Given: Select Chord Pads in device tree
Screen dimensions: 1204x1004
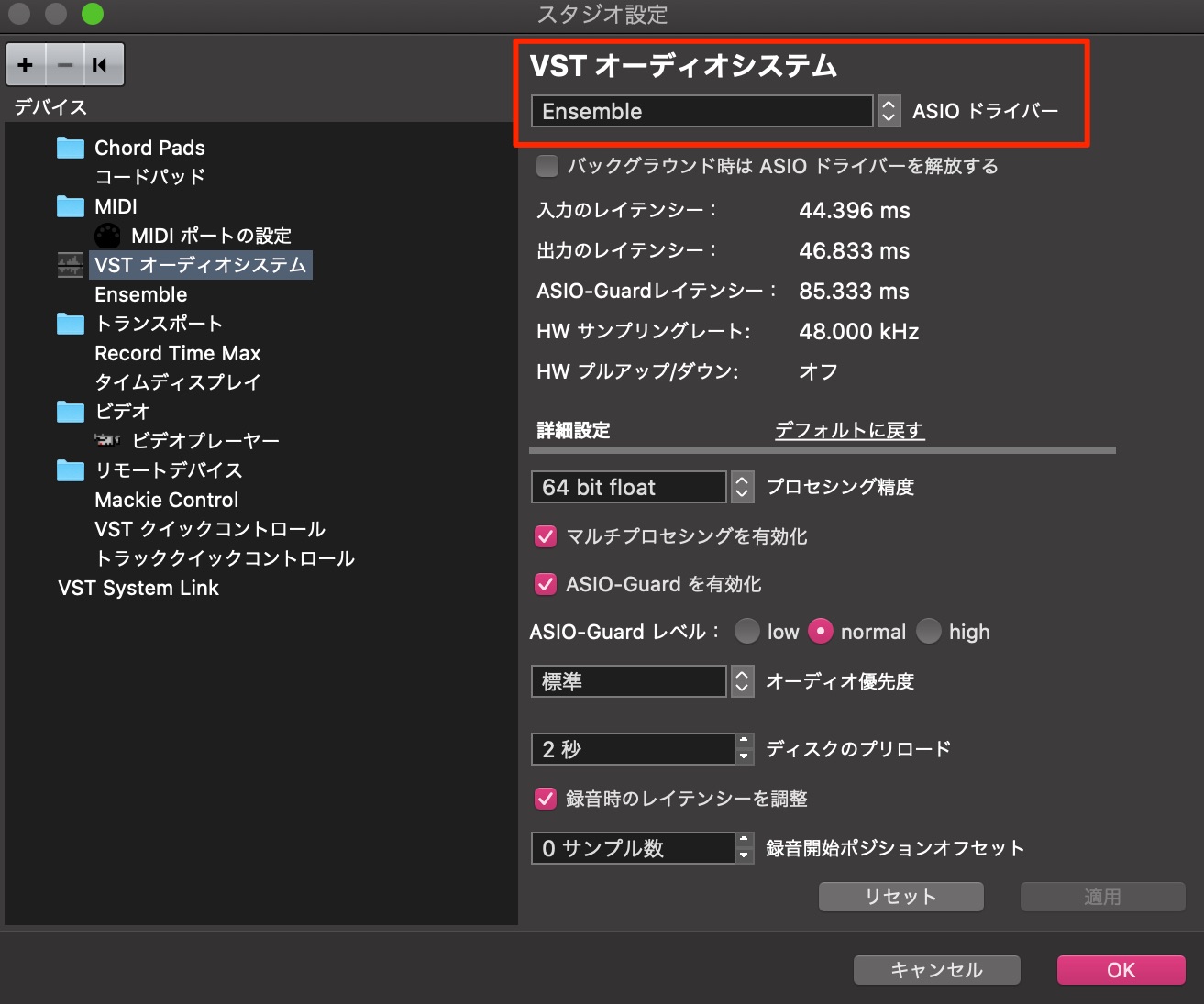Looking at the screenshot, I should 149,148.
